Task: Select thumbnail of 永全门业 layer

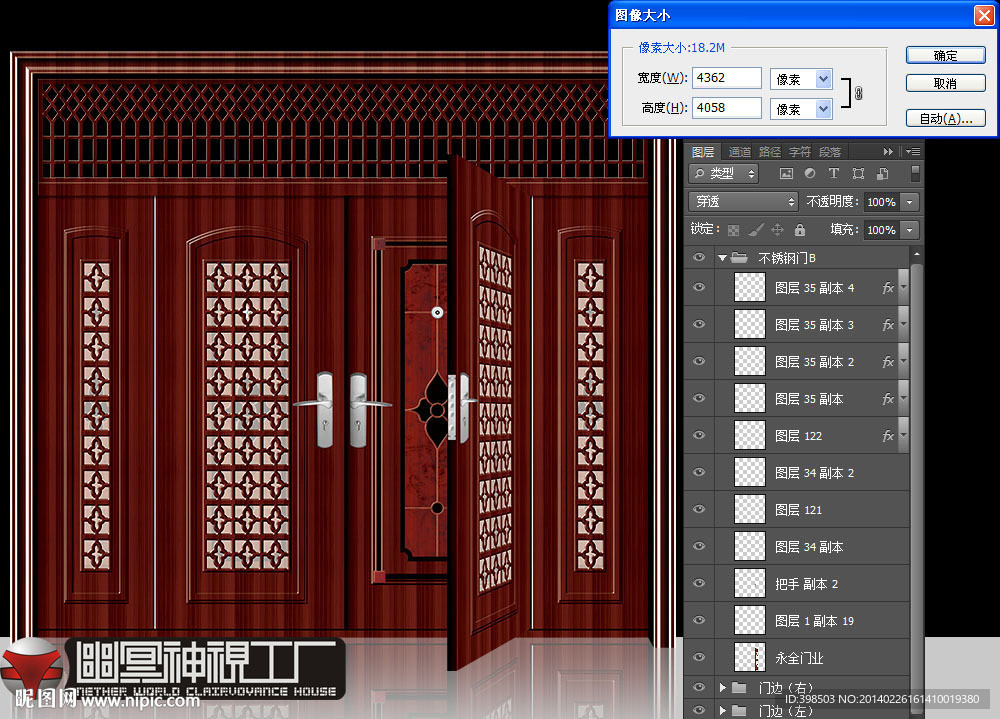Action: pyautogui.click(x=750, y=657)
